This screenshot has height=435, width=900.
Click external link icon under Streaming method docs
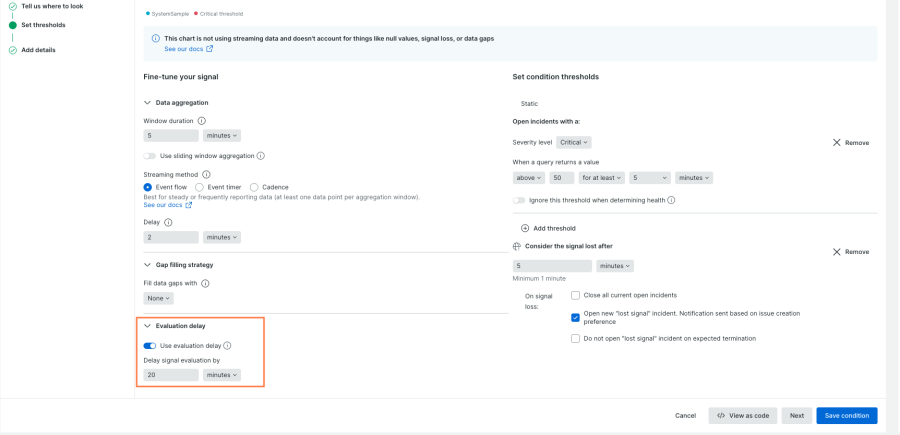(189, 205)
